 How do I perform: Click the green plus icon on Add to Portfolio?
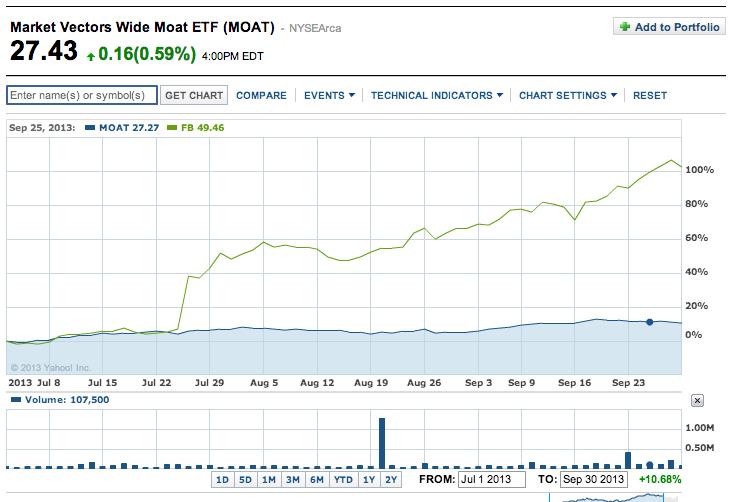pos(625,26)
